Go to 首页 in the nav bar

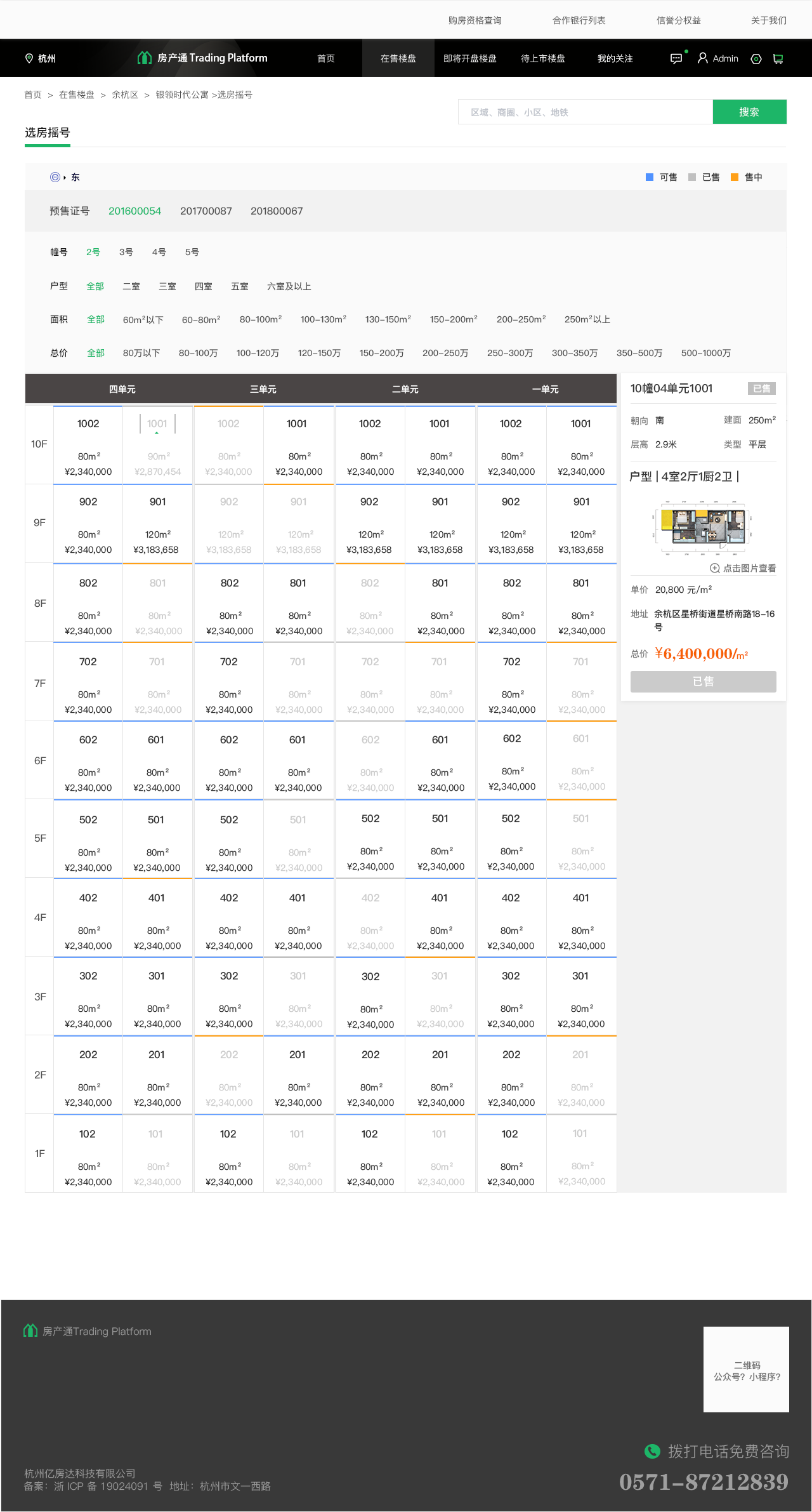(x=326, y=58)
